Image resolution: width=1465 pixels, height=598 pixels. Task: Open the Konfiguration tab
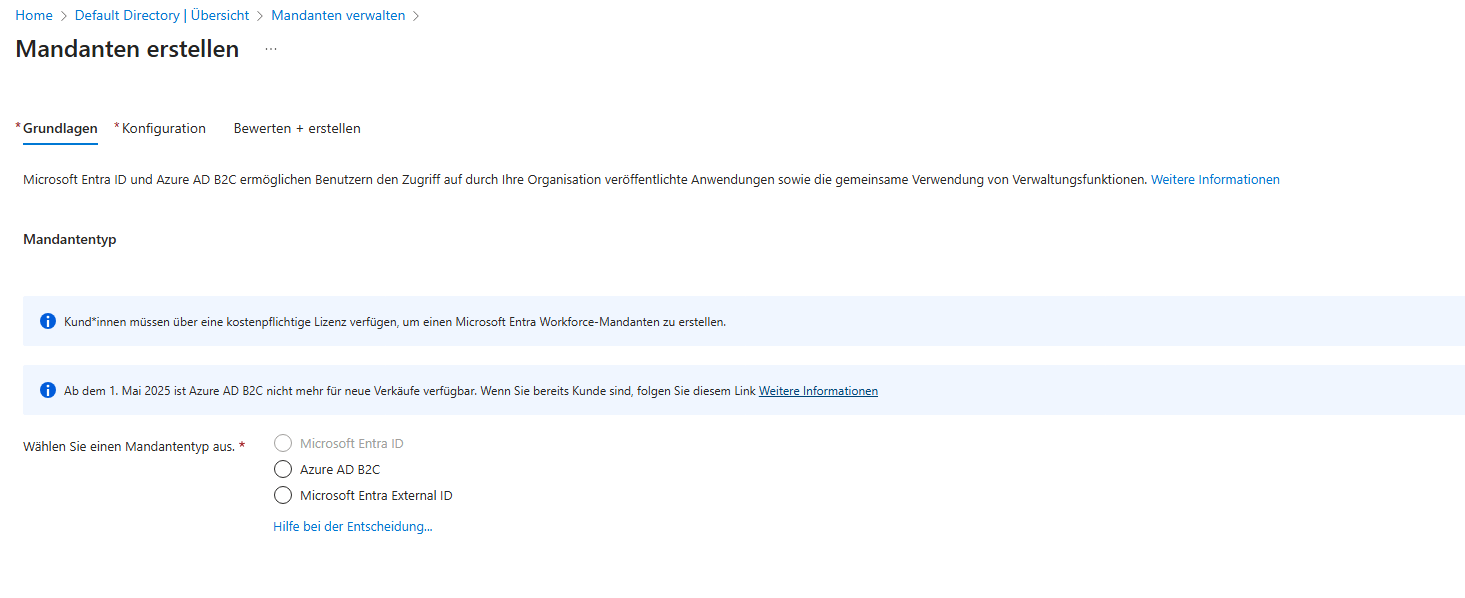coord(163,128)
